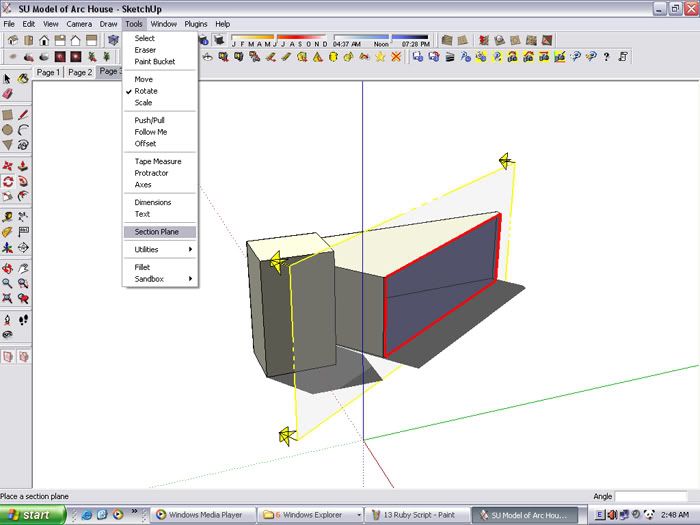Select the red pencil Line tool
This screenshot has width=700, height=525.
click(23, 115)
